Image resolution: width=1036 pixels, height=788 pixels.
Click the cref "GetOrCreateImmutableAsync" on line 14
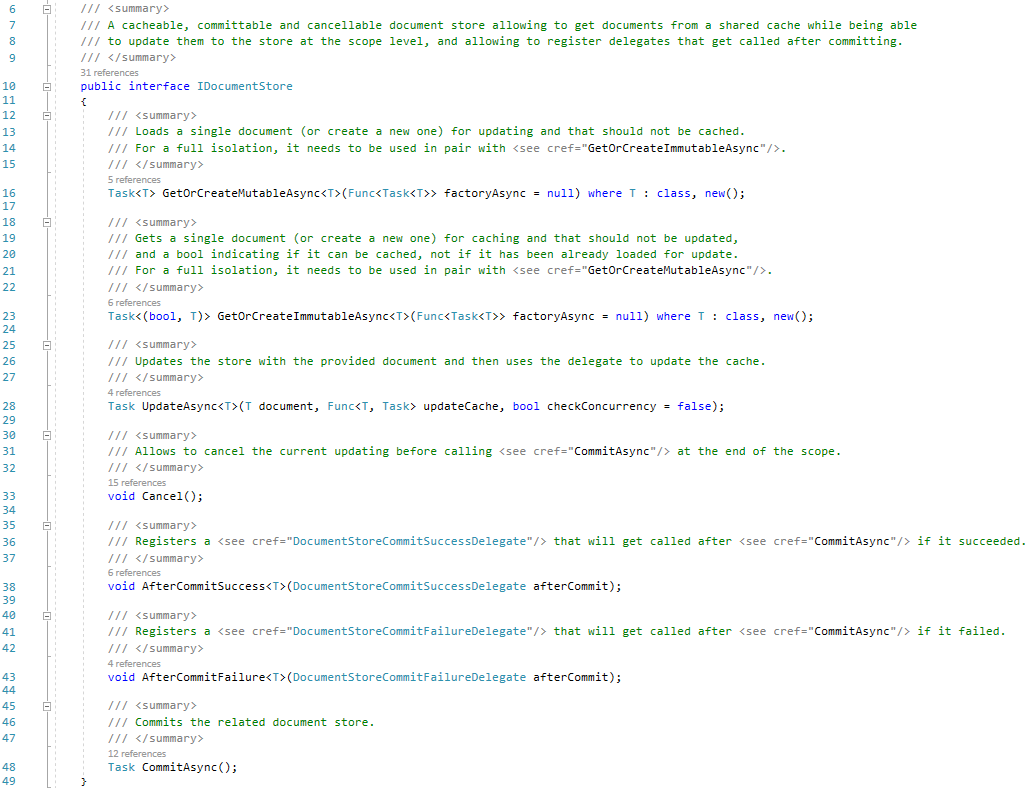point(673,149)
